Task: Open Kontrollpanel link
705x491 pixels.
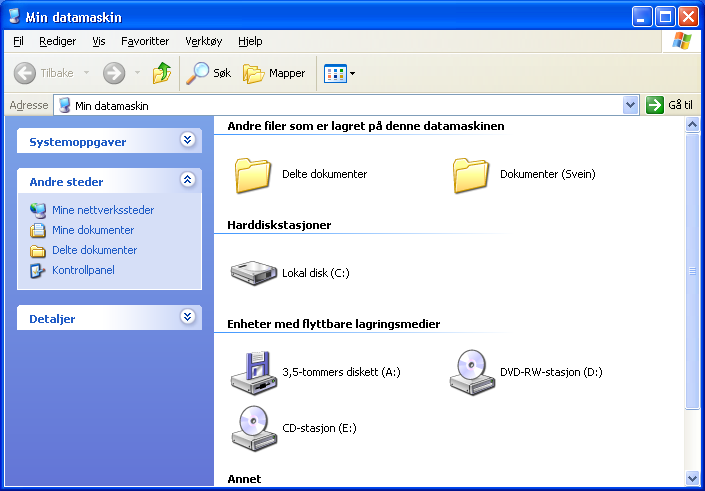Action: (83, 270)
